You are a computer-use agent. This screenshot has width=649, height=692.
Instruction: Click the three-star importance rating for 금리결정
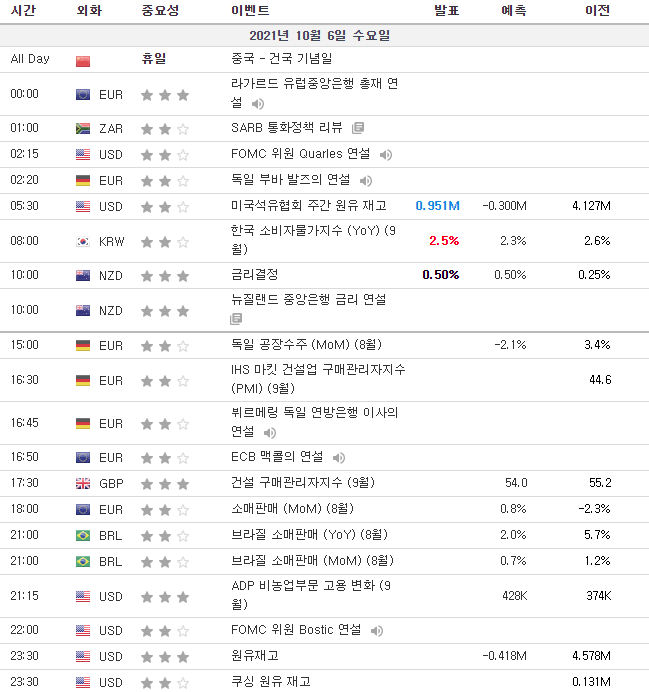[x=165, y=276]
